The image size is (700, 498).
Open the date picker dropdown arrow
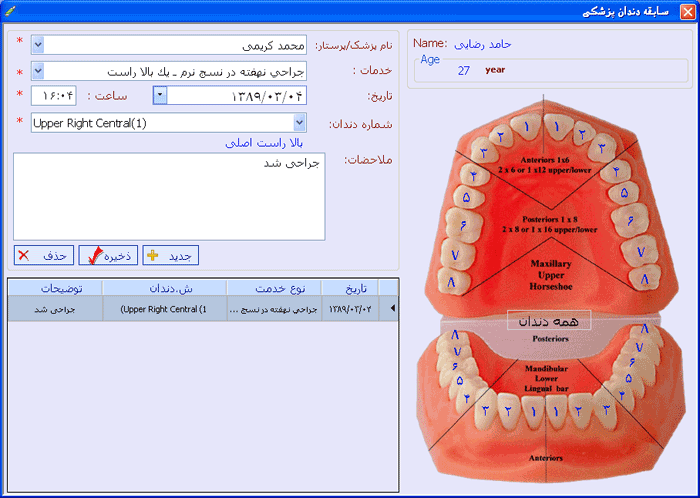(160, 95)
